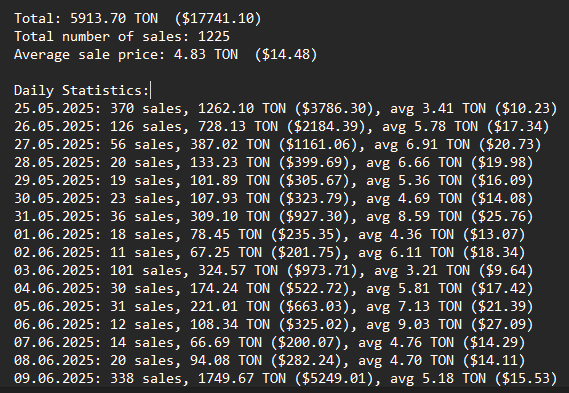Click the 07.06.2025 row with 14 sales

pos(270,343)
